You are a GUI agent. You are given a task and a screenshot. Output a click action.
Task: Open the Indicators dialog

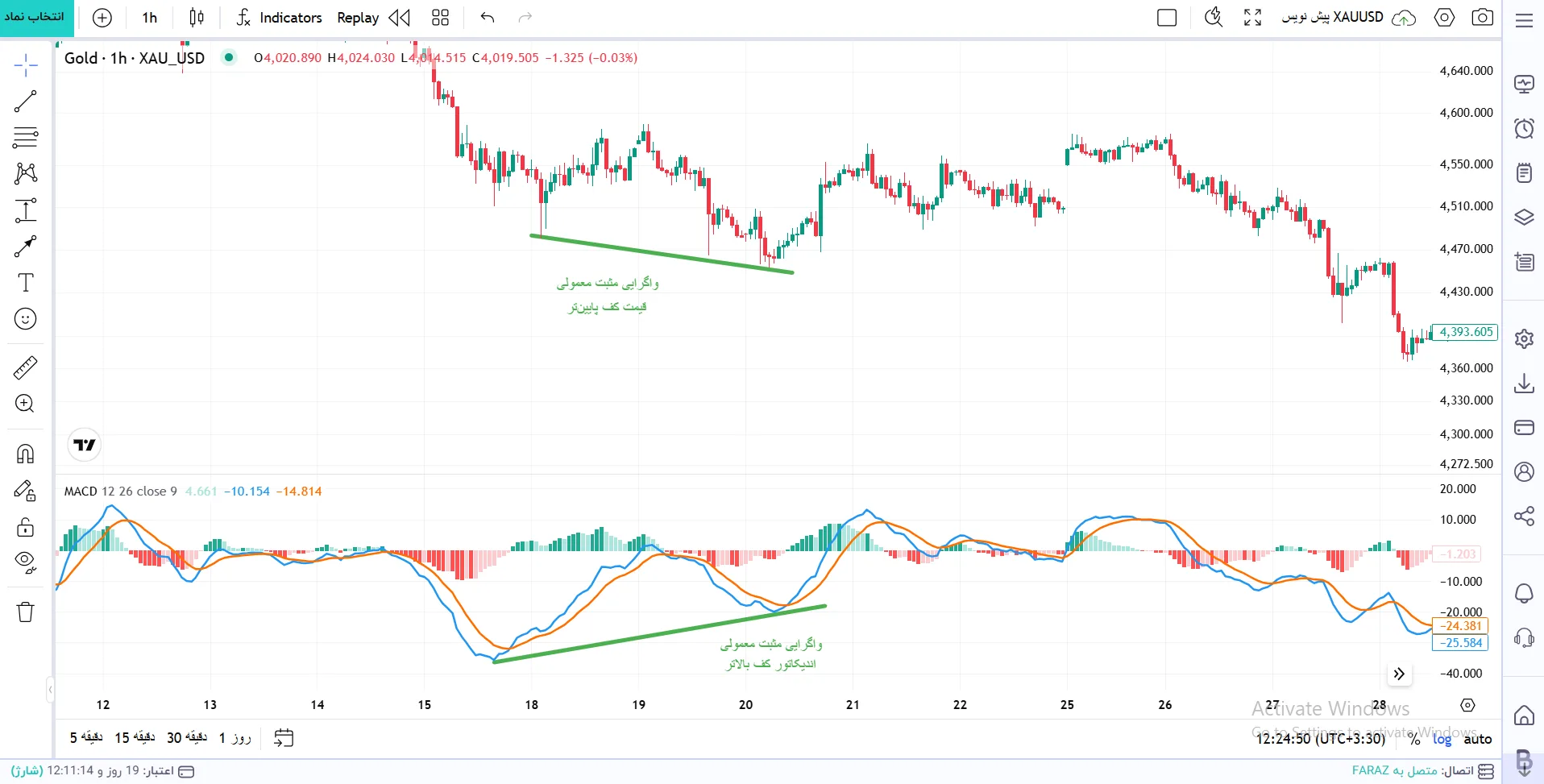[280, 18]
